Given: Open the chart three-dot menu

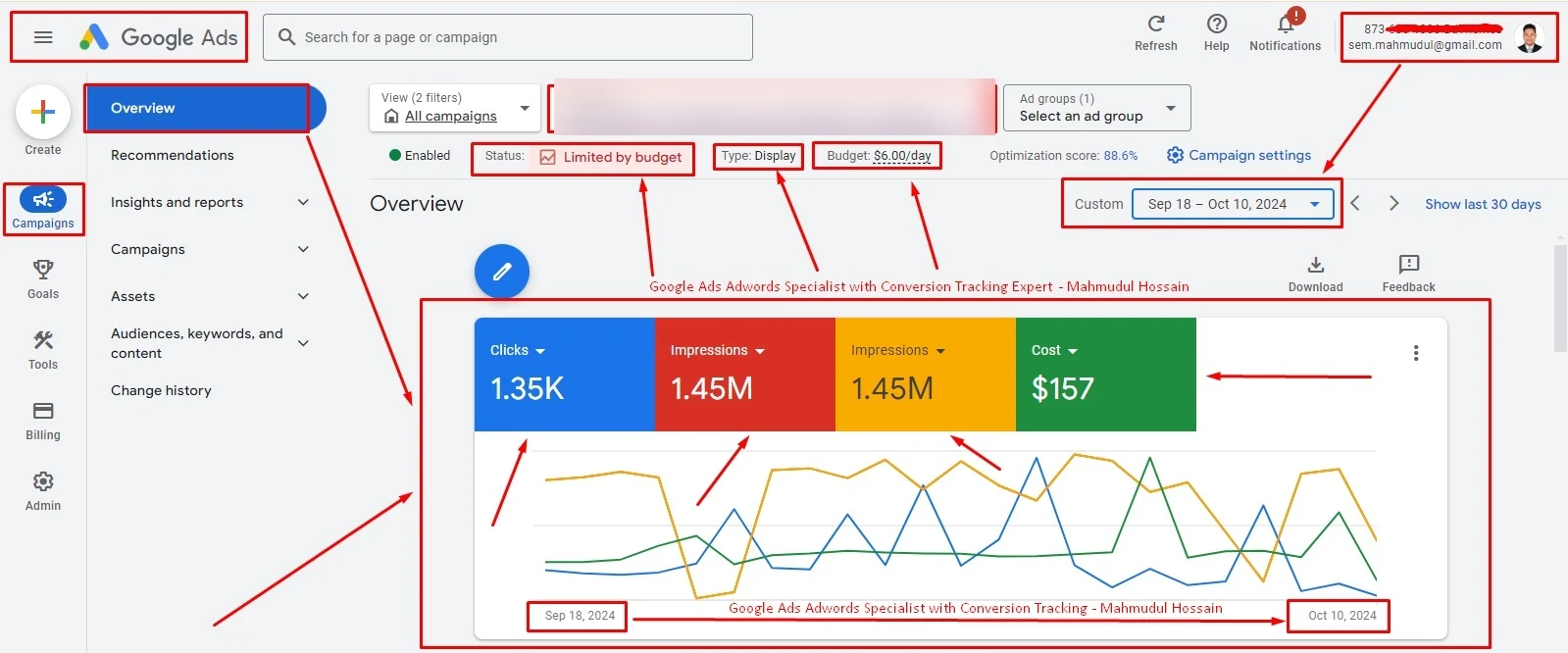Looking at the screenshot, I should point(1416,353).
